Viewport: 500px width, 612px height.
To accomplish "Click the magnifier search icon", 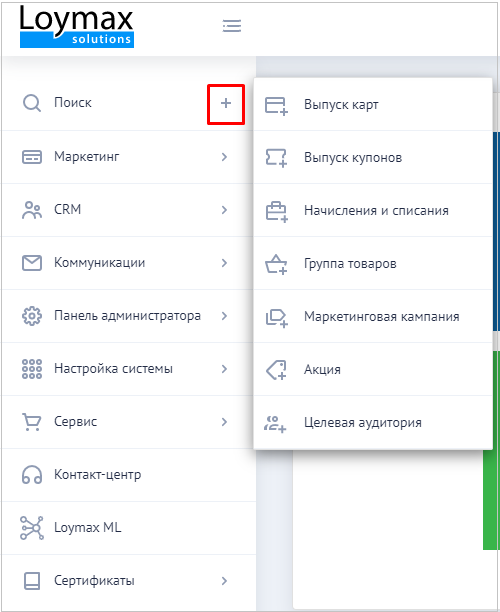I will coord(32,103).
